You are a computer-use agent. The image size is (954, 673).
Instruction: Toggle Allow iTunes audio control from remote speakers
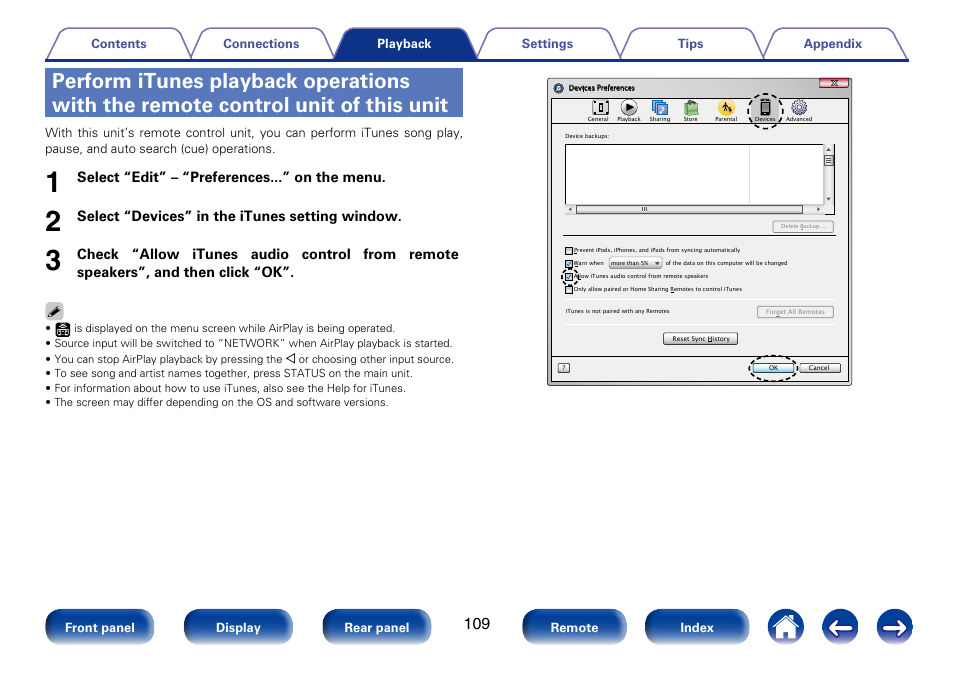(569, 277)
